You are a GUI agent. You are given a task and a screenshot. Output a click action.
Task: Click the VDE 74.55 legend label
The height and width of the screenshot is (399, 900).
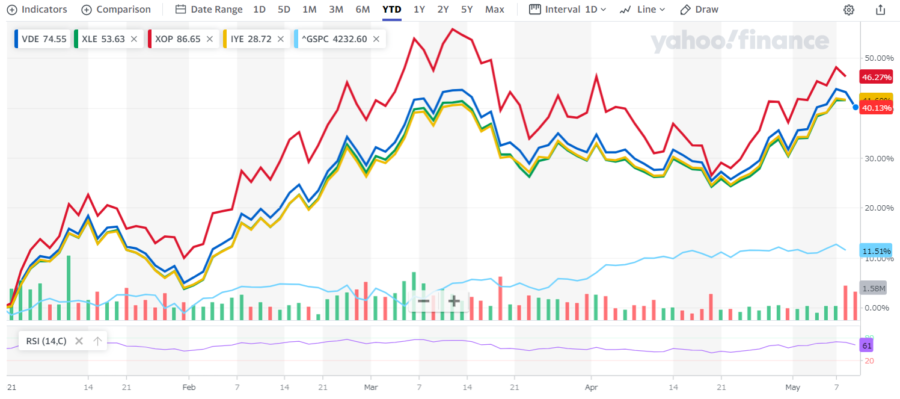point(44,39)
